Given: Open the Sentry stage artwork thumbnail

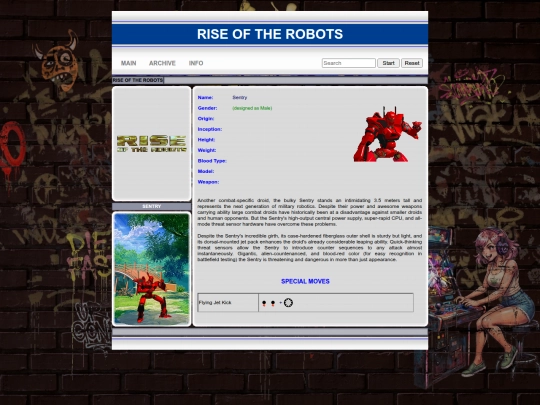Looking at the screenshot, I should (152, 269).
